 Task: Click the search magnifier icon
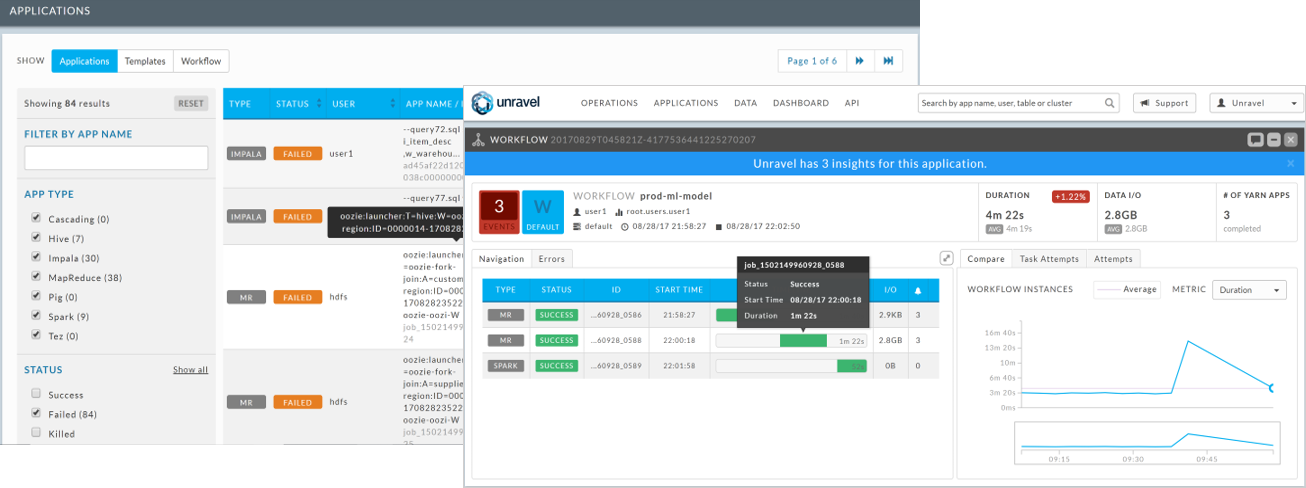(x=1110, y=103)
